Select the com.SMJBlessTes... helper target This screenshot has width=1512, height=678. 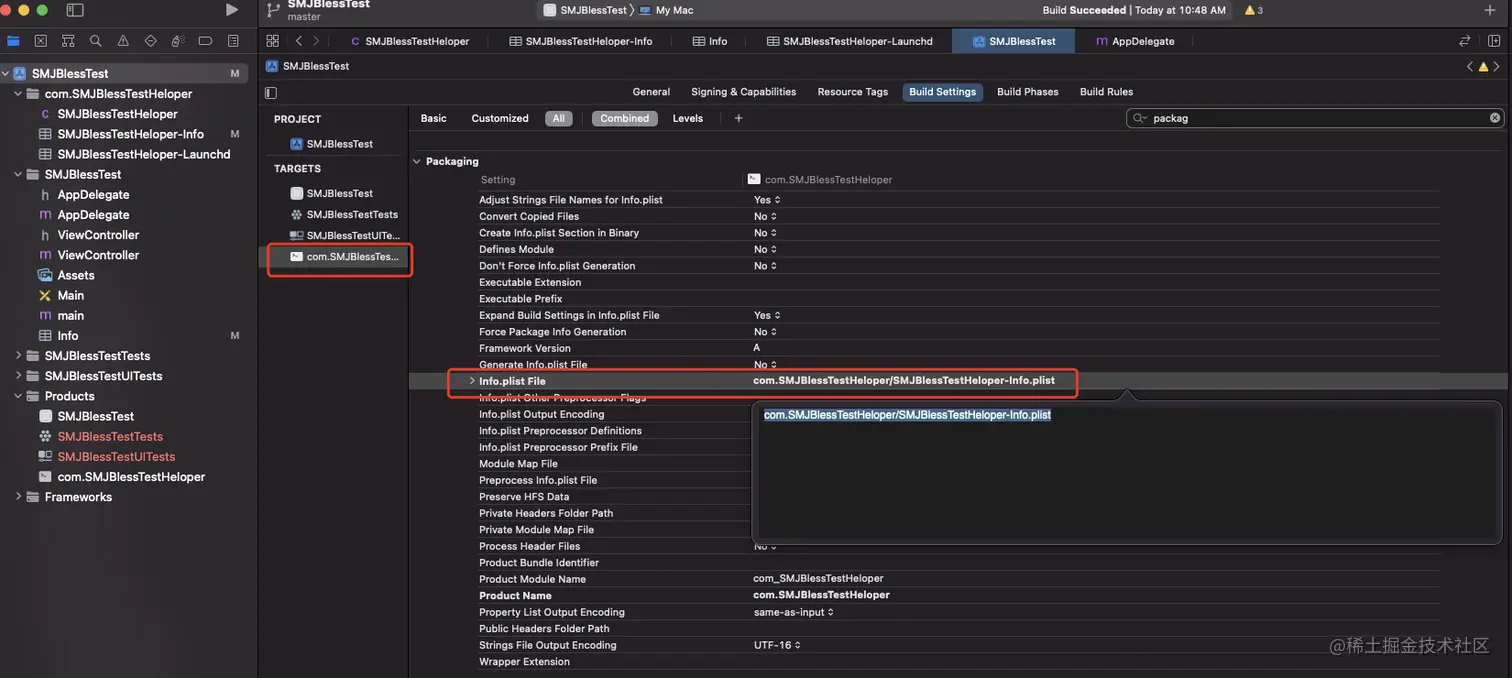pyautogui.click(x=344, y=257)
